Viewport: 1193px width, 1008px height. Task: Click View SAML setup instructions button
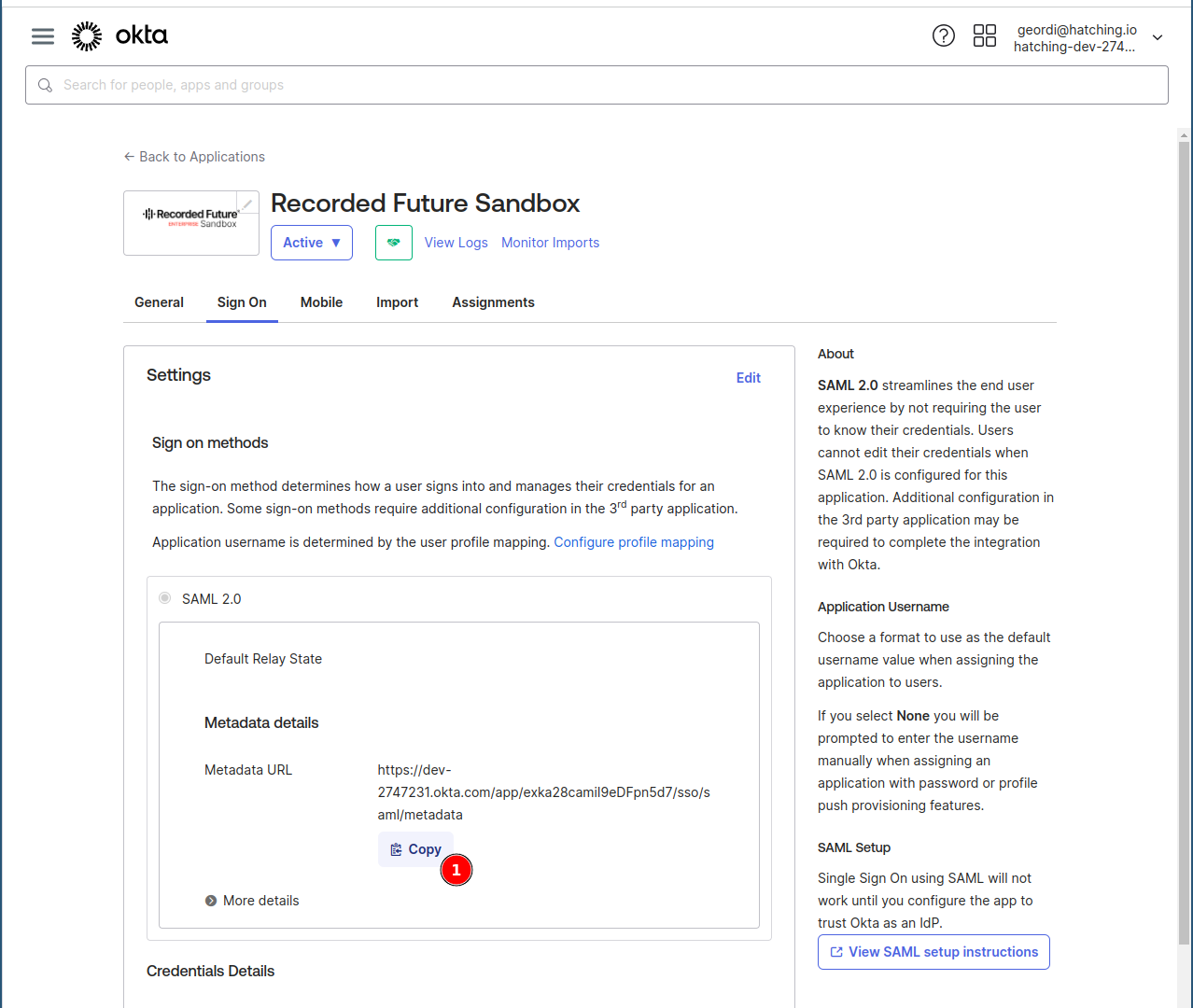(x=933, y=952)
